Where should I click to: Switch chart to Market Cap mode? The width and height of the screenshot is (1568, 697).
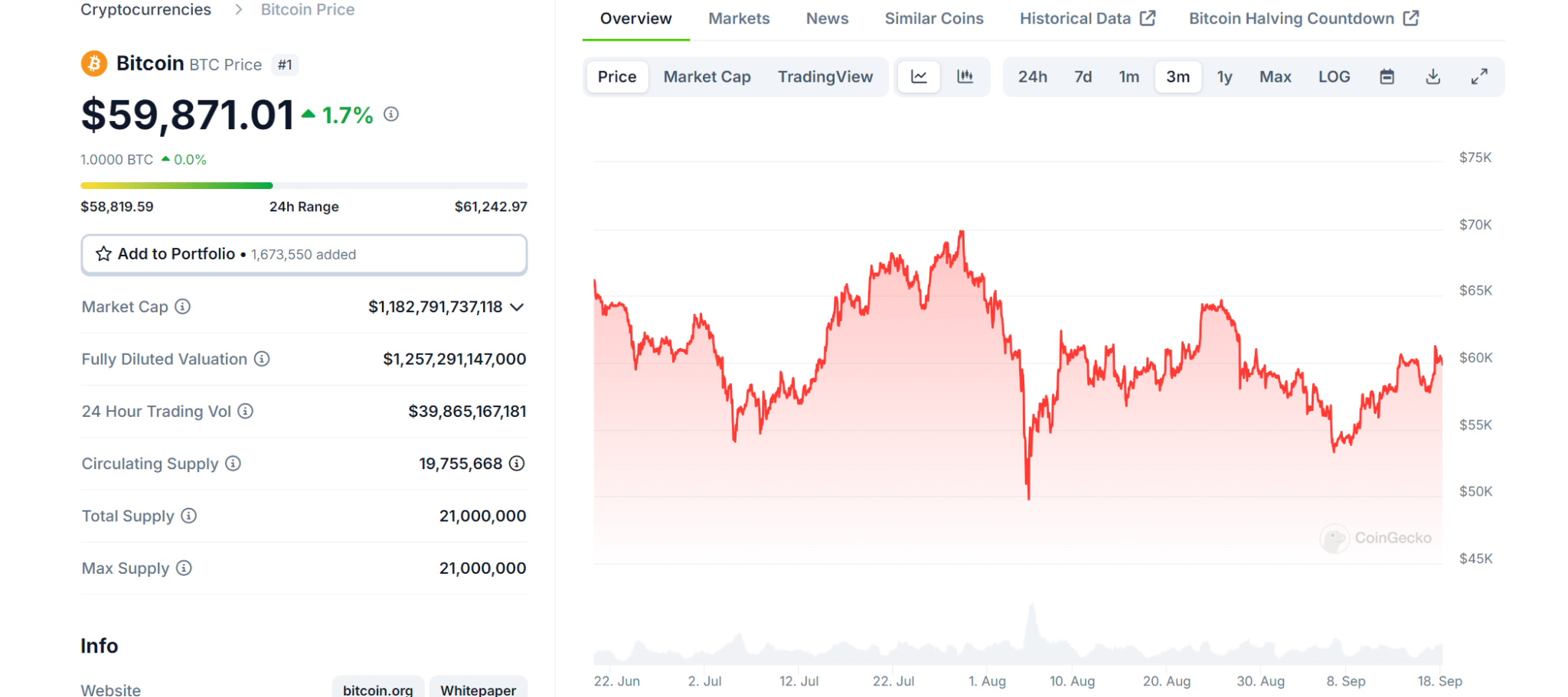[707, 77]
